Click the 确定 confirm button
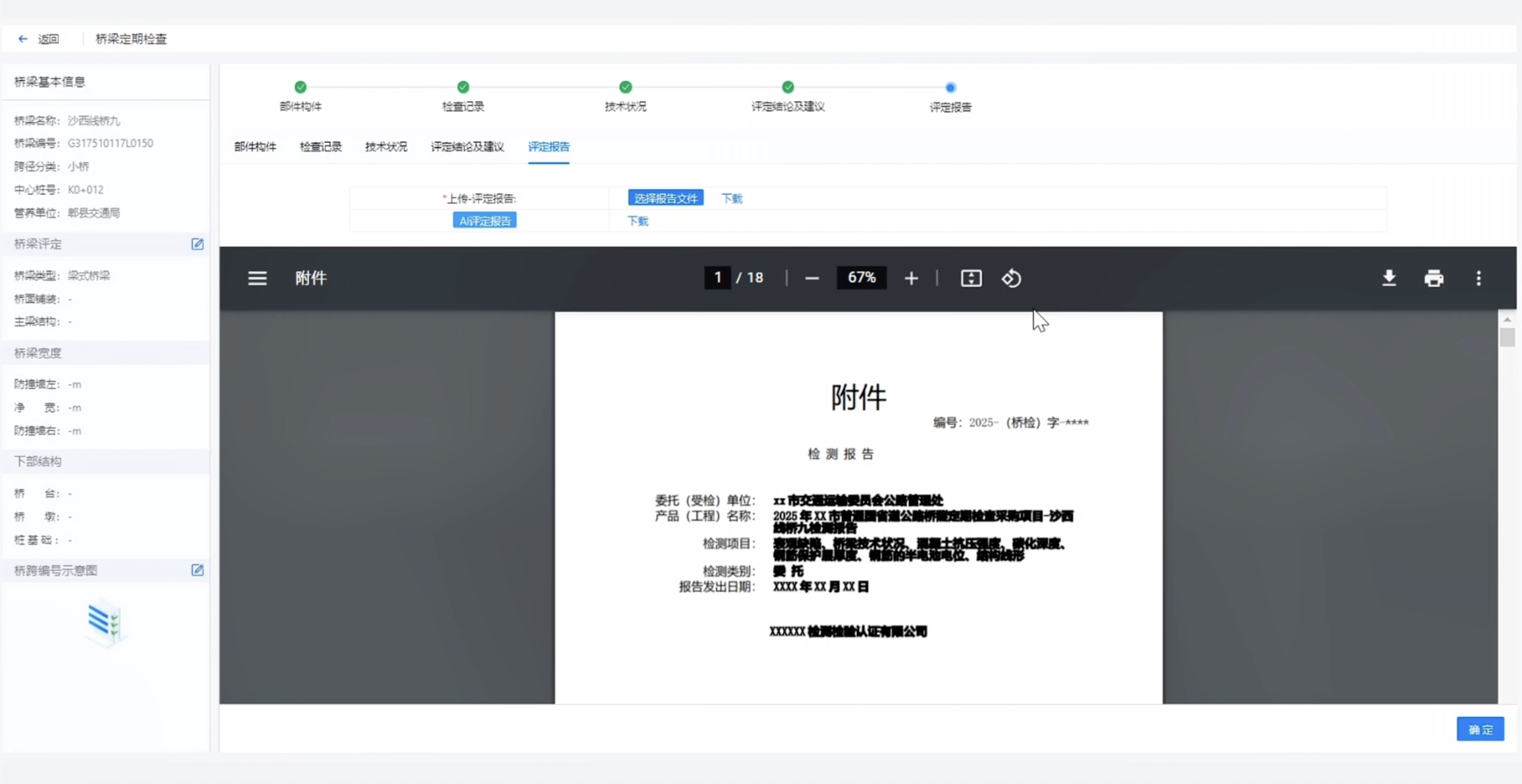Image resolution: width=1522 pixels, height=784 pixels. [1480, 730]
